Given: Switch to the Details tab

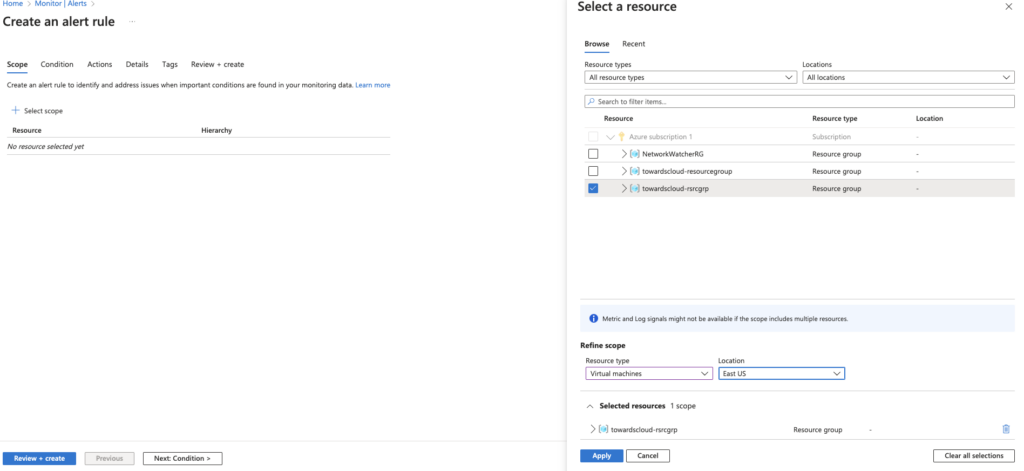Looking at the screenshot, I should (x=137, y=65).
